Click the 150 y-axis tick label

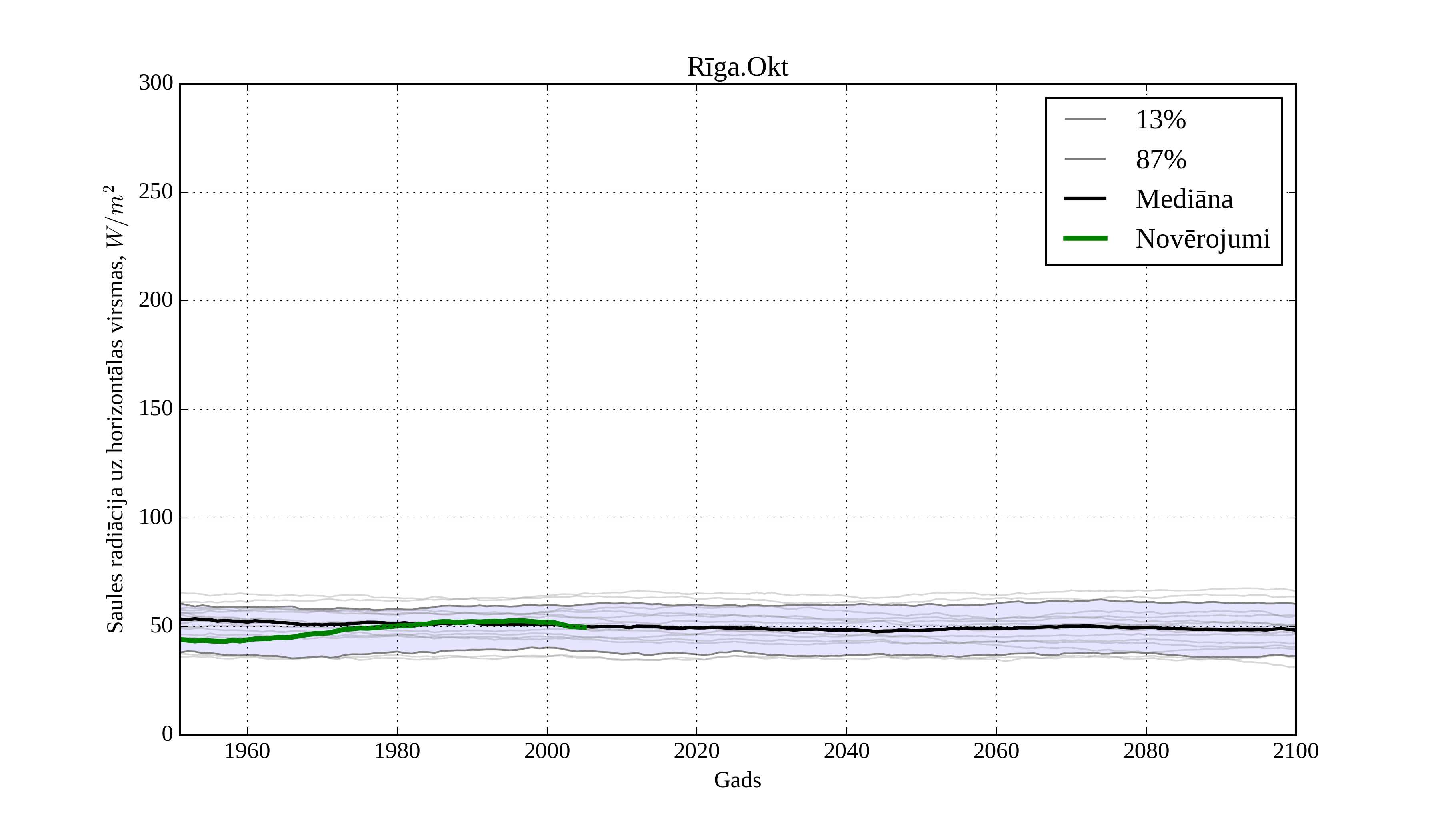tap(156, 408)
